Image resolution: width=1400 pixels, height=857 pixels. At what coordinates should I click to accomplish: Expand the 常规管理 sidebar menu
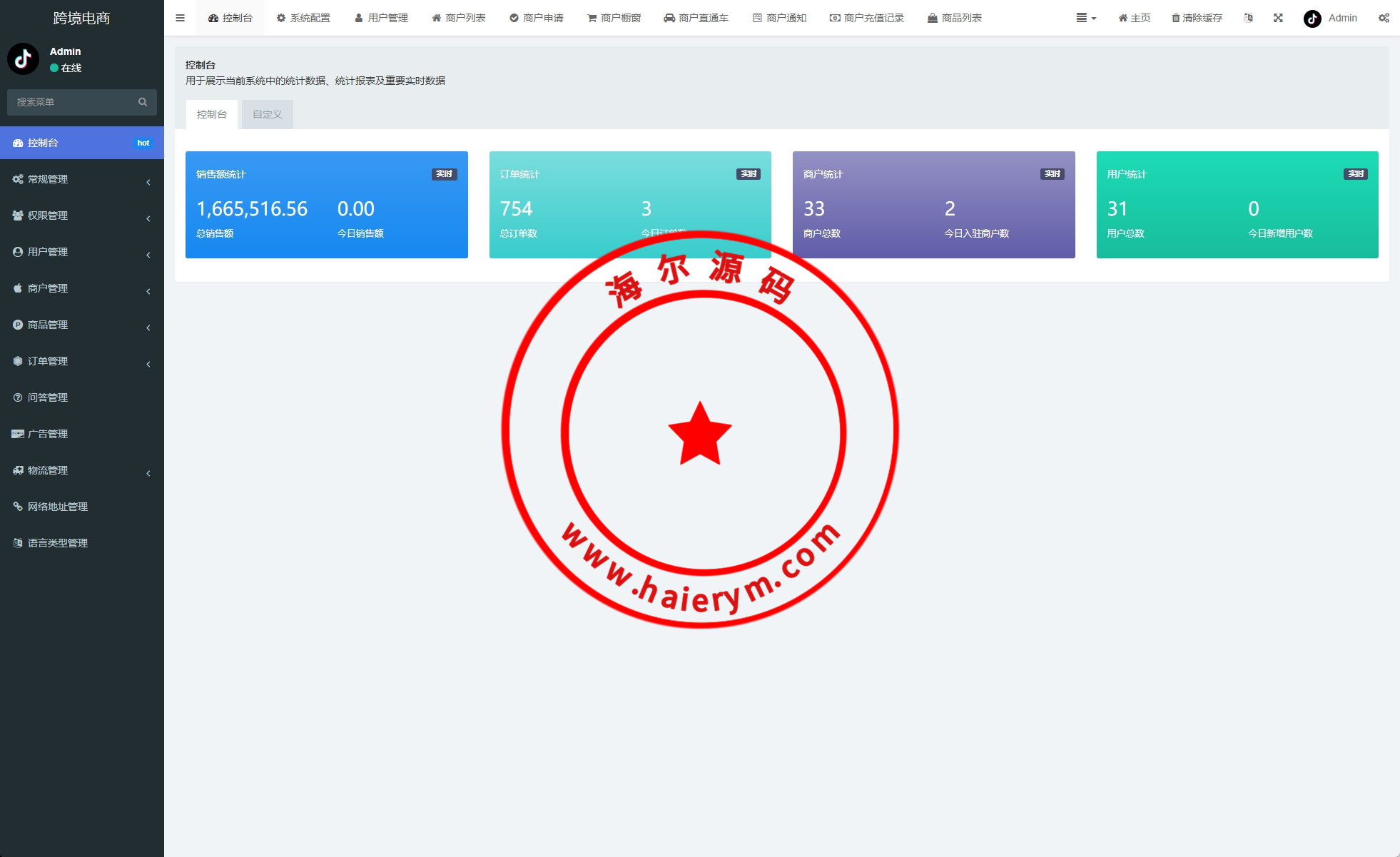click(x=81, y=179)
